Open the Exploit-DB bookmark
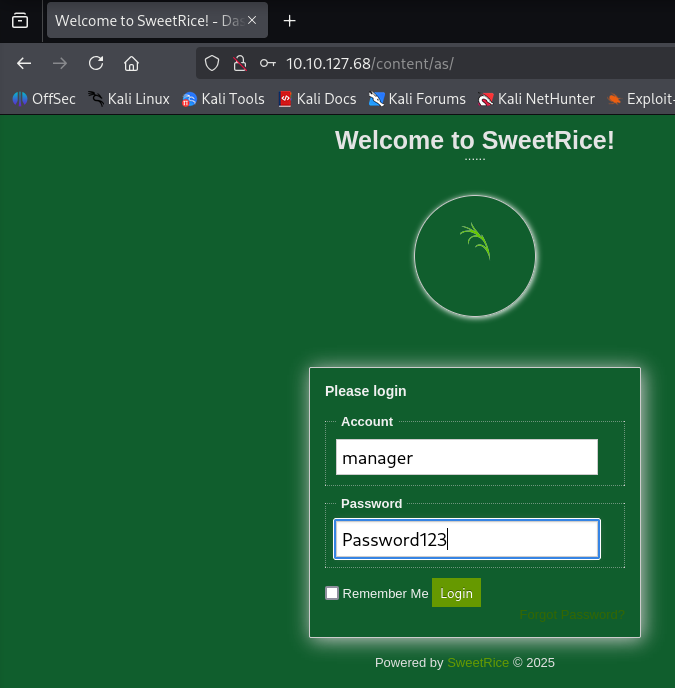The height and width of the screenshot is (688, 675). (641, 99)
